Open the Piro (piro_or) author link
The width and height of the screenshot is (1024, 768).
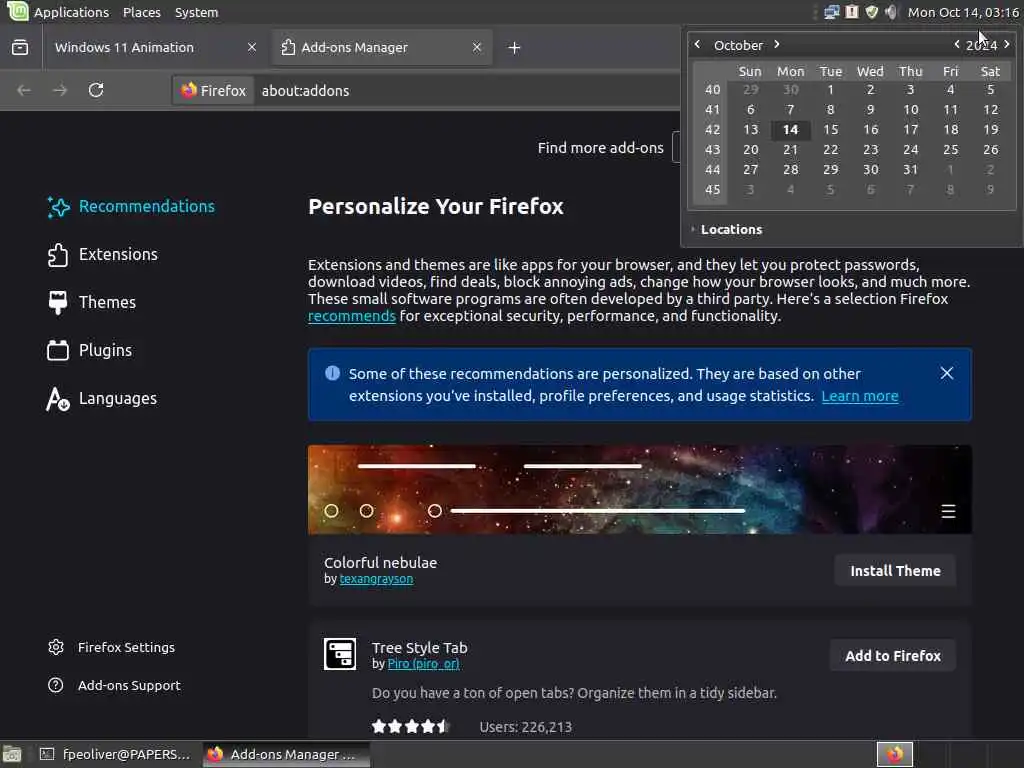pos(423,664)
